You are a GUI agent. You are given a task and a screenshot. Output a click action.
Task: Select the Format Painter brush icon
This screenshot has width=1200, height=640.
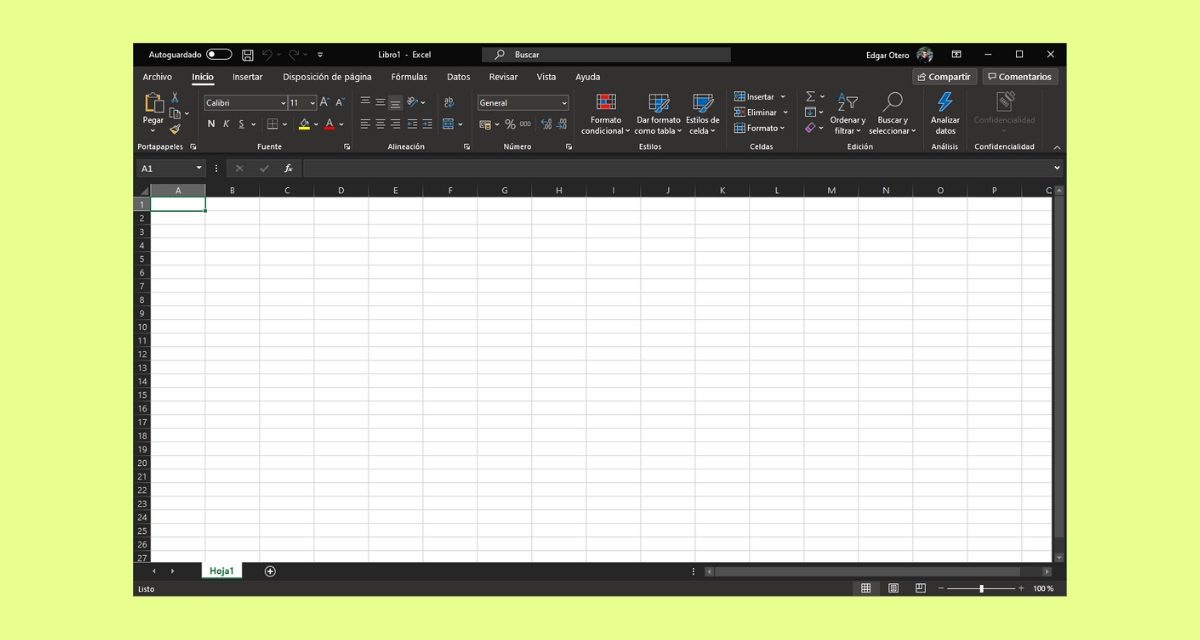click(175, 128)
